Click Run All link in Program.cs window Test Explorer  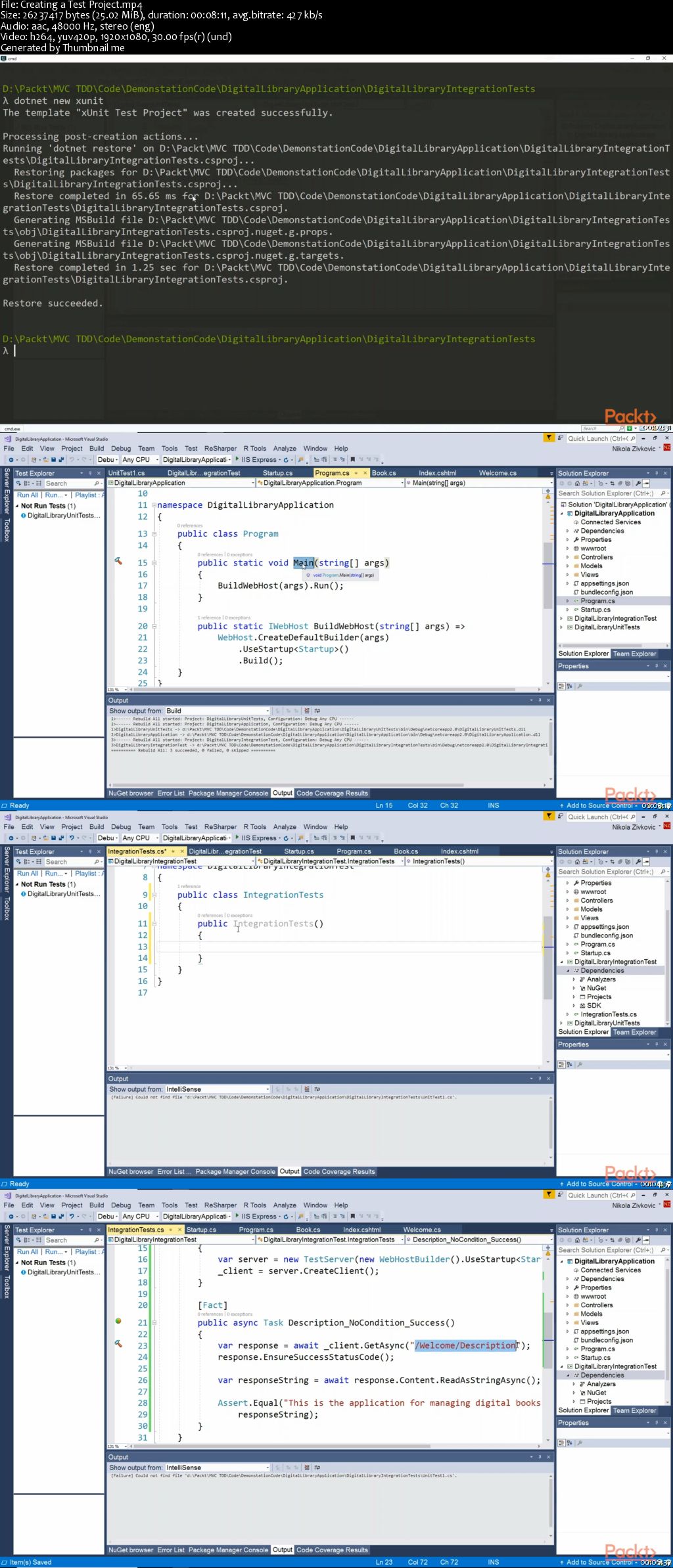28,495
